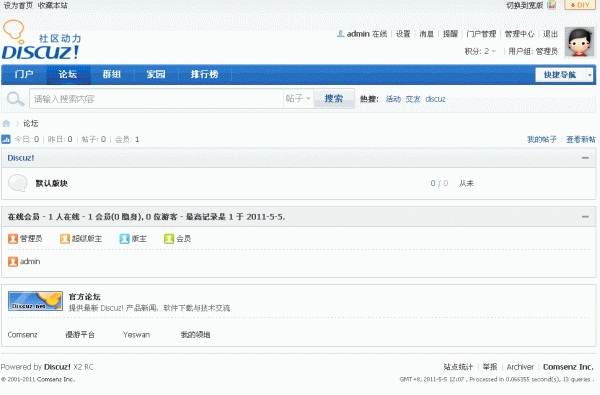Click the style switcher icon beside 切换到宽版

point(551,5)
